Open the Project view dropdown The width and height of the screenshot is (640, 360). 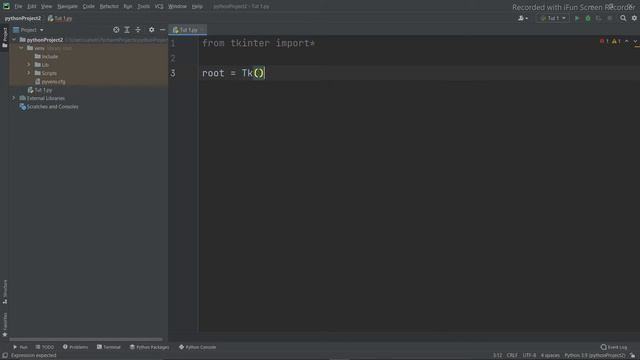[x=28, y=30]
